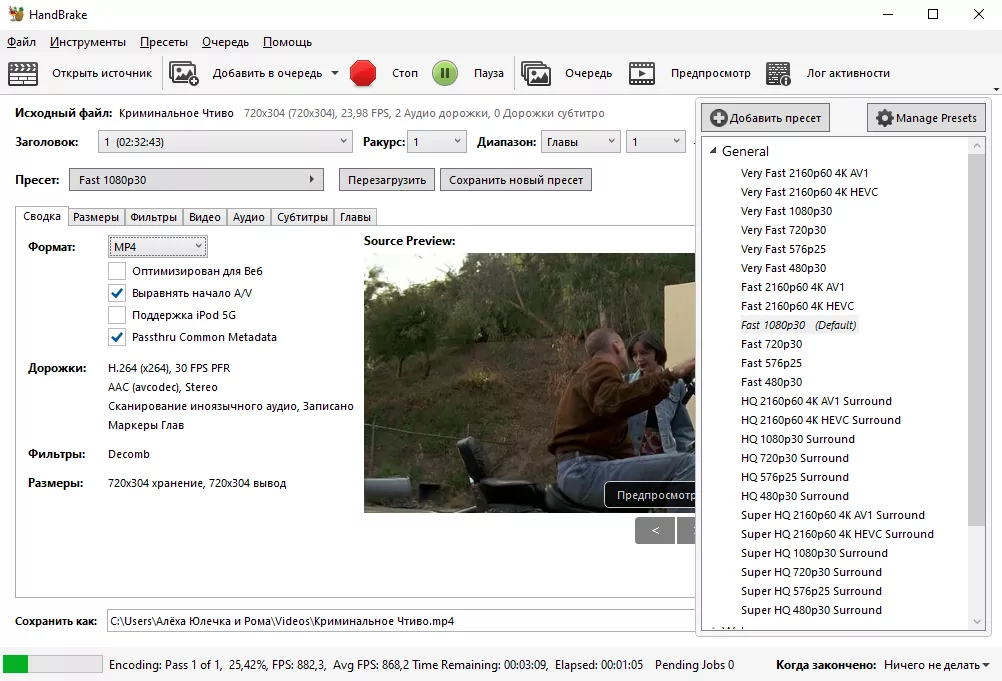Open the Когда закончено dropdown
The width and height of the screenshot is (1002, 681).
(937, 665)
